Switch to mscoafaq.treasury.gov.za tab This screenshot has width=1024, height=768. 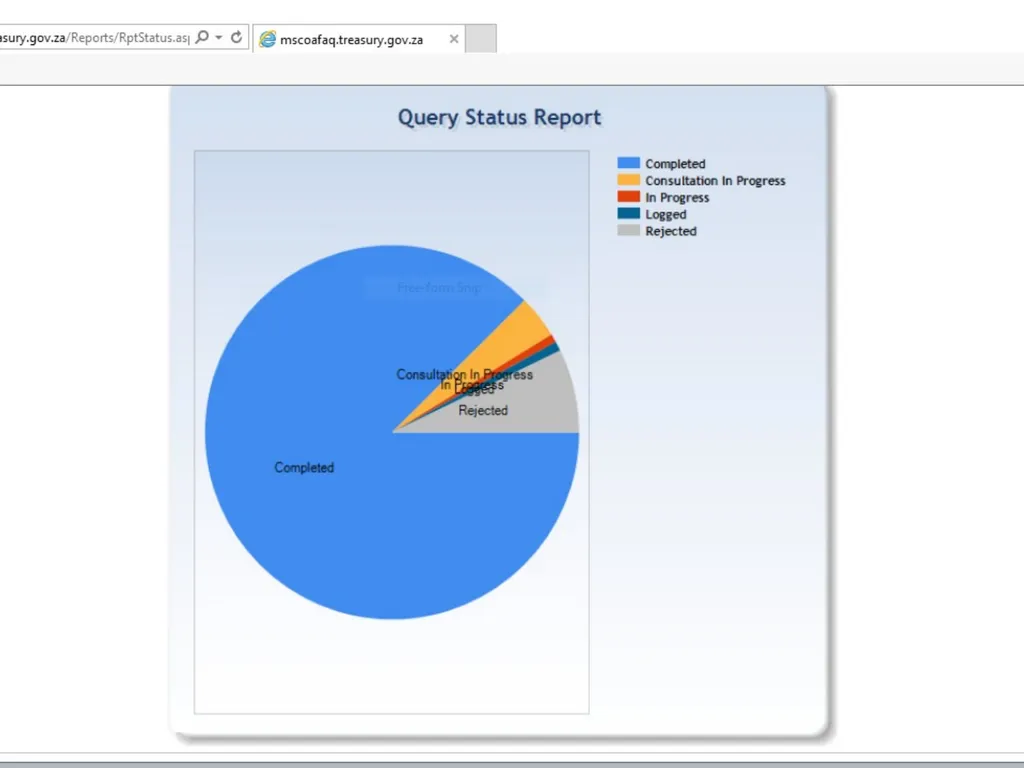click(x=359, y=39)
